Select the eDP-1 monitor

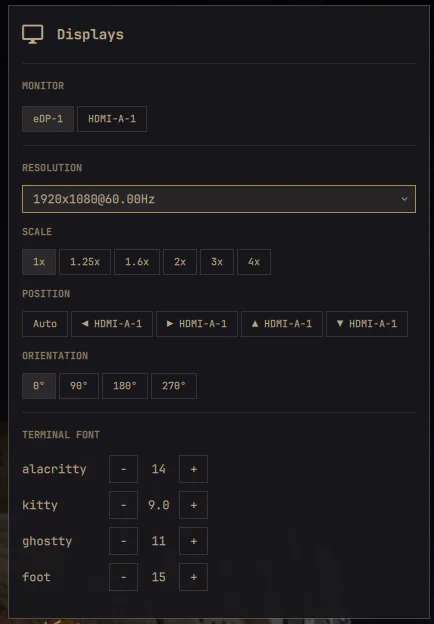(48, 119)
